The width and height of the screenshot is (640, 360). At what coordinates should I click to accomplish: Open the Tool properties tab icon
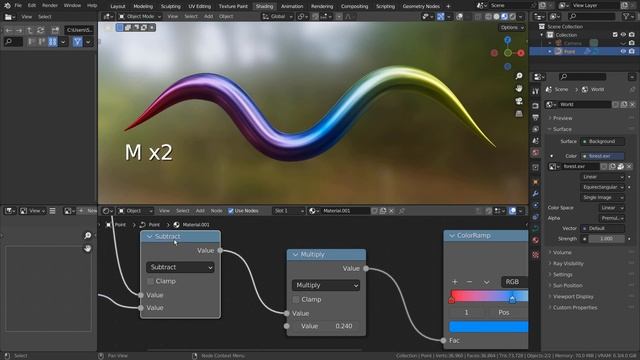[x=536, y=91]
